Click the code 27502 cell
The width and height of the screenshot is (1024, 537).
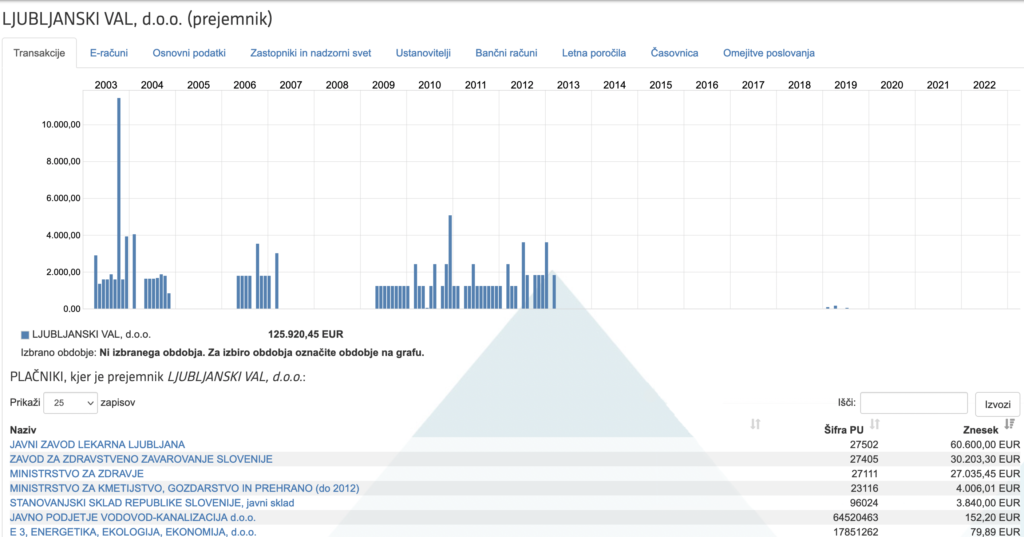coord(863,444)
